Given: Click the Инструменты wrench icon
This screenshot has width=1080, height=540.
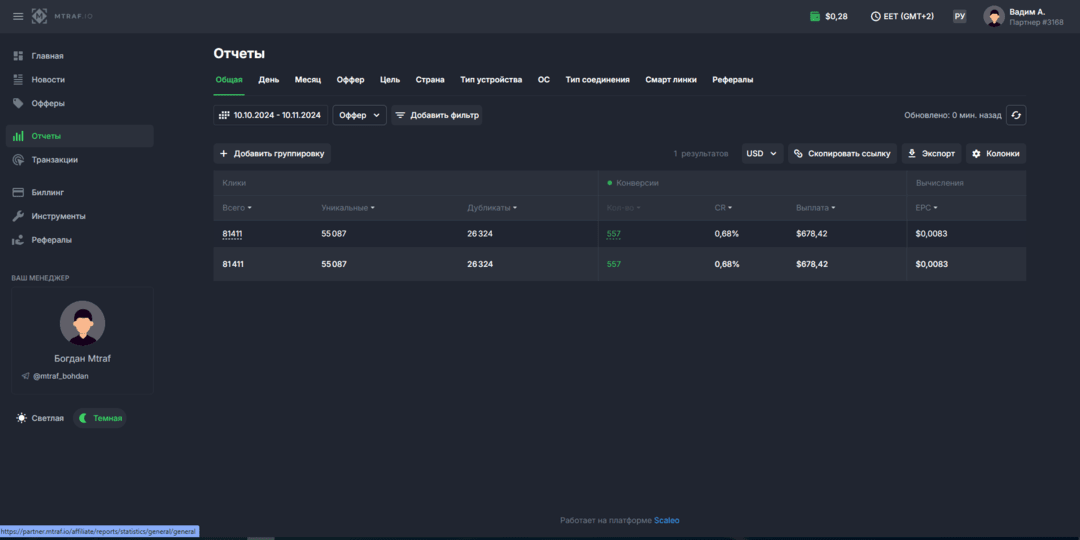Looking at the screenshot, I should point(19,216).
